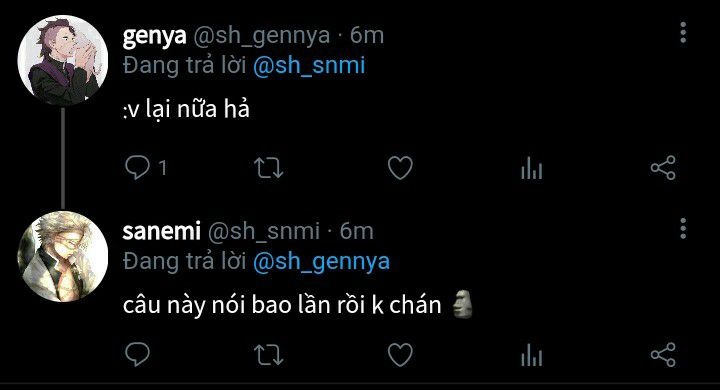
Task: Open sanemi's display name
Action: point(162,231)
